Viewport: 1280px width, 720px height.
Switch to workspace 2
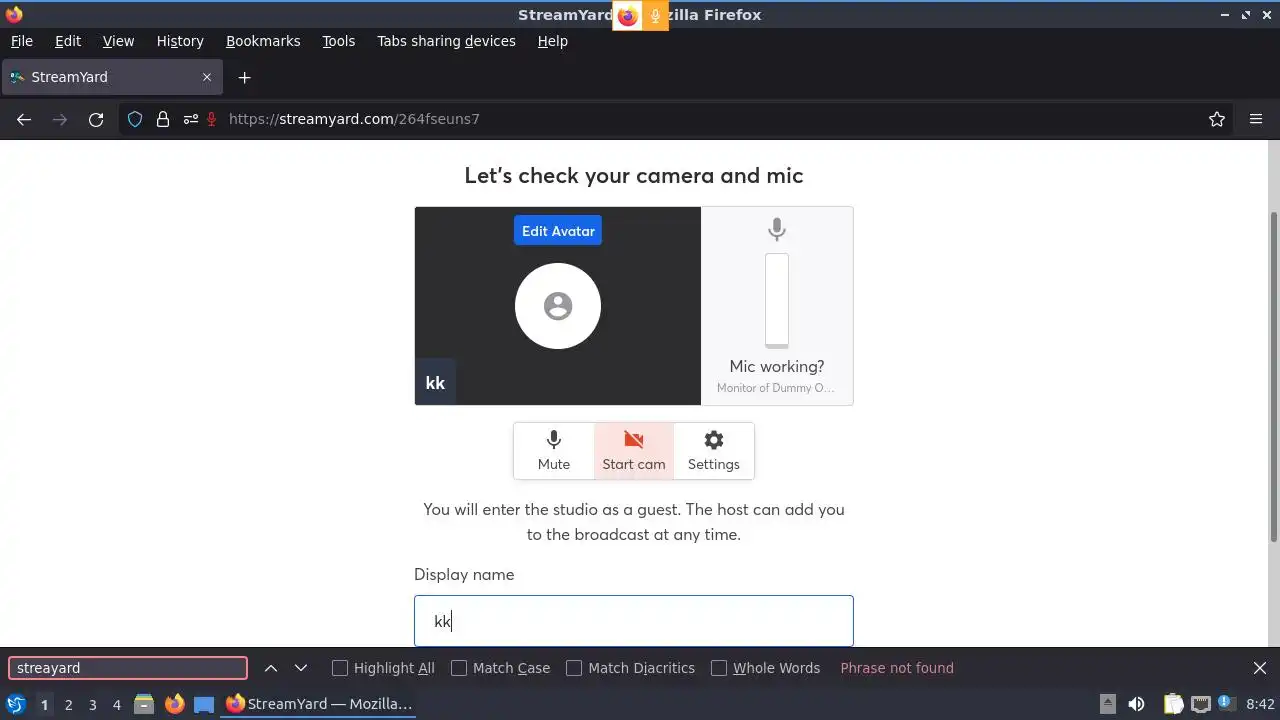point(68,704)
